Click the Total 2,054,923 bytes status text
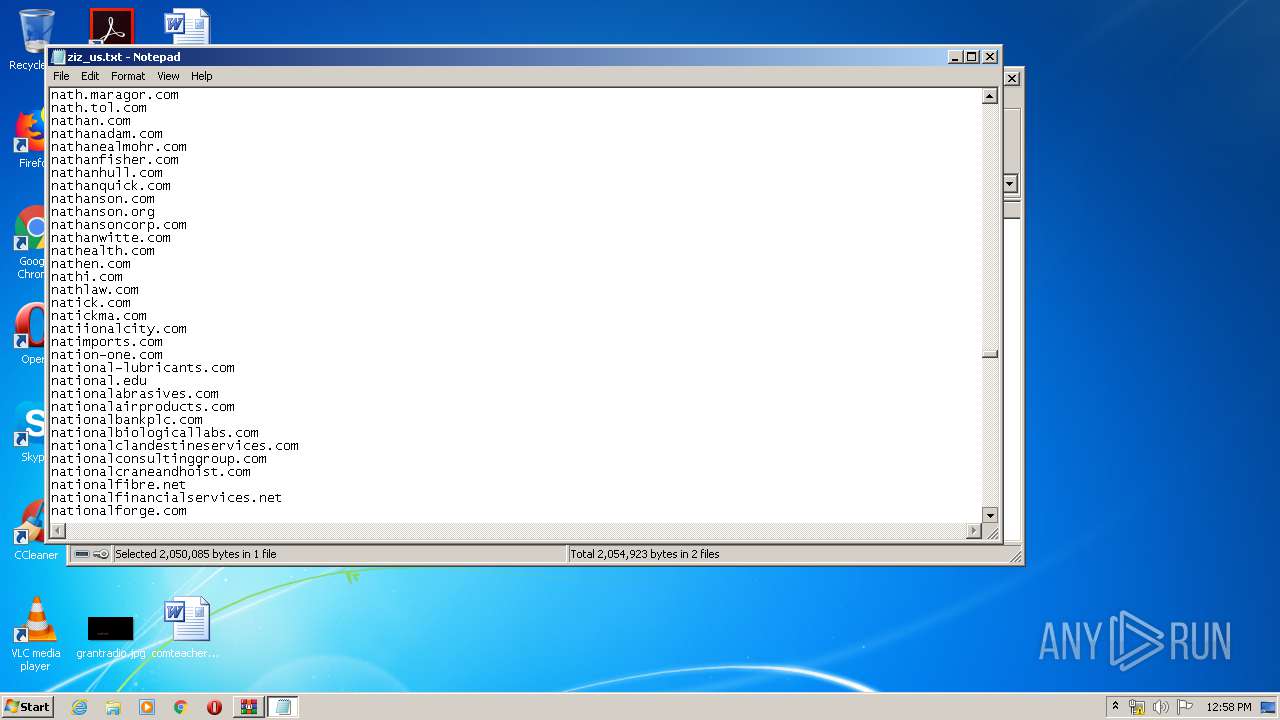This screenshot has width=1280, height=720. (x=645, y=554)
